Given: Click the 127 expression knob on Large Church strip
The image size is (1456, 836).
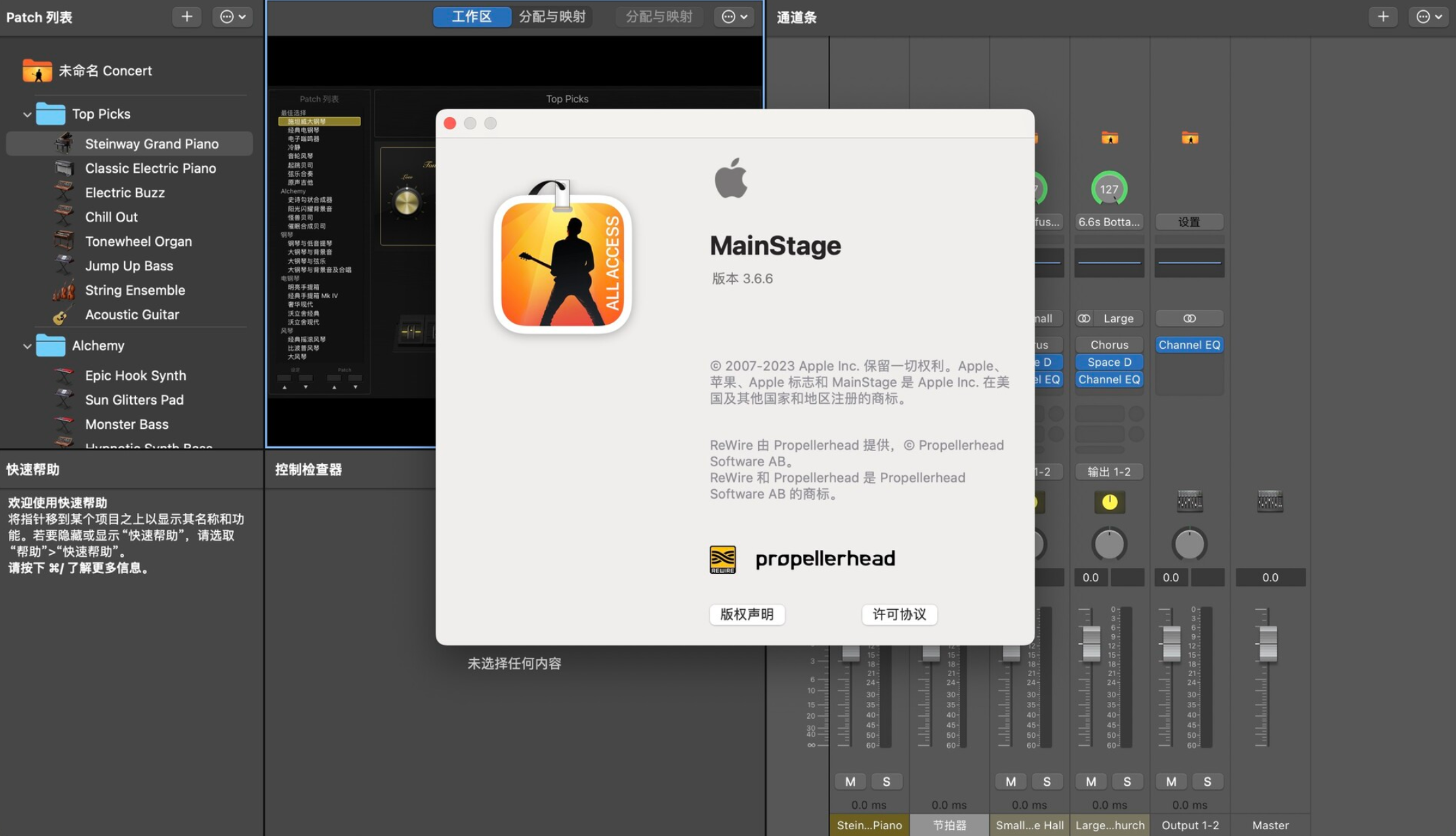Looking at the screenshot, I should (x=1109, y=189).
